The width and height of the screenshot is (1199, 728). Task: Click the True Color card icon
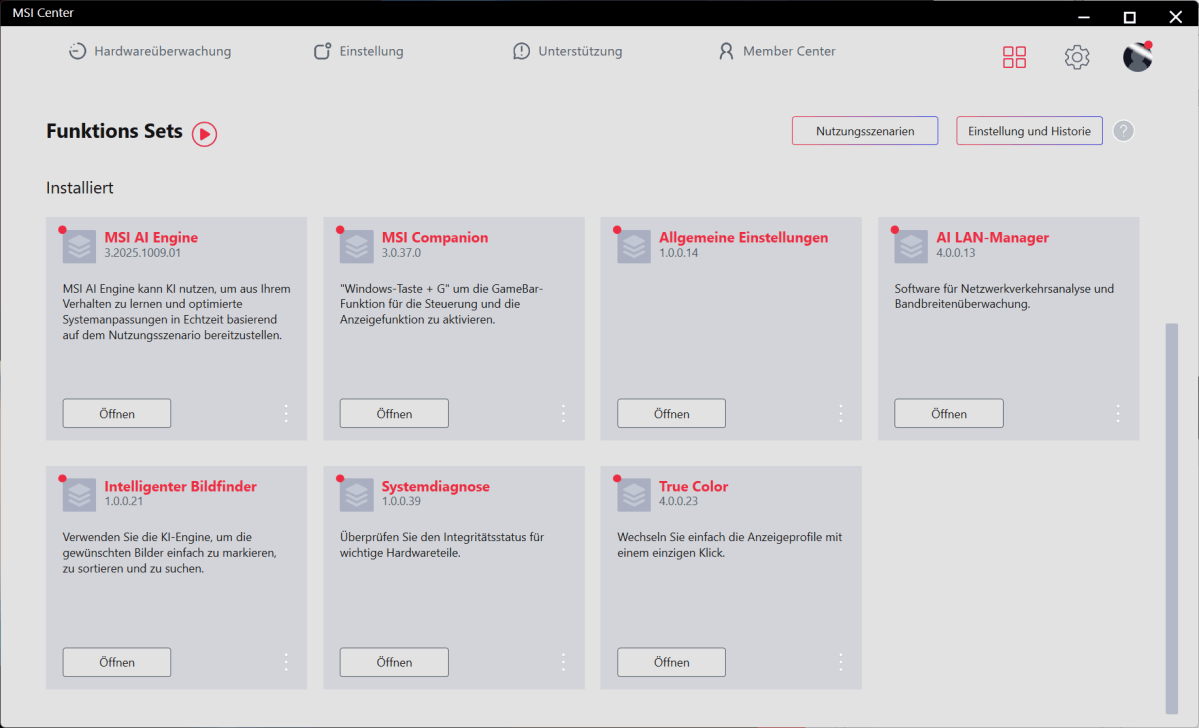[634, 495]
